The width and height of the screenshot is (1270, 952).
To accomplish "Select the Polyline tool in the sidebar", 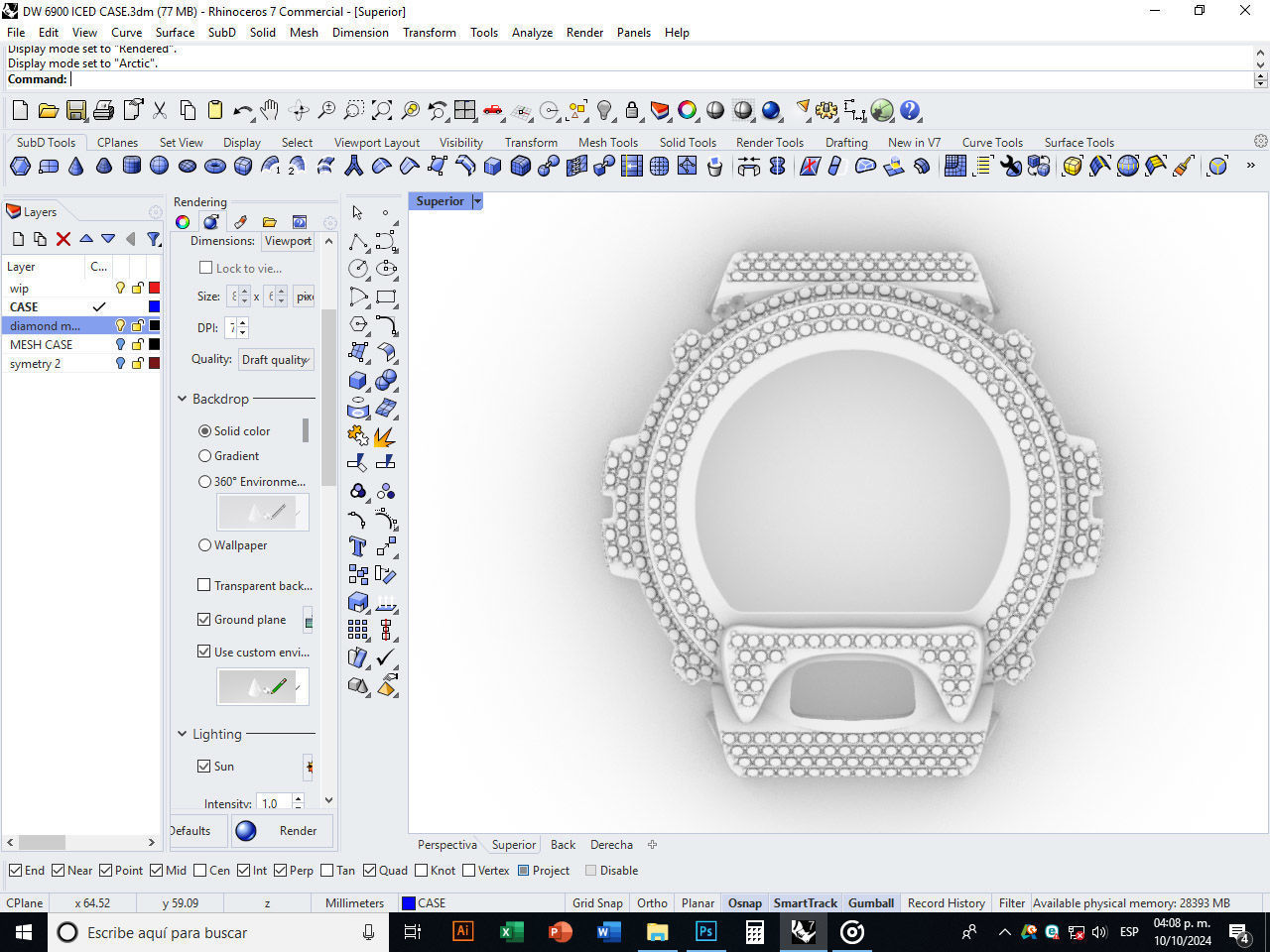I will [x=358, y=241].
